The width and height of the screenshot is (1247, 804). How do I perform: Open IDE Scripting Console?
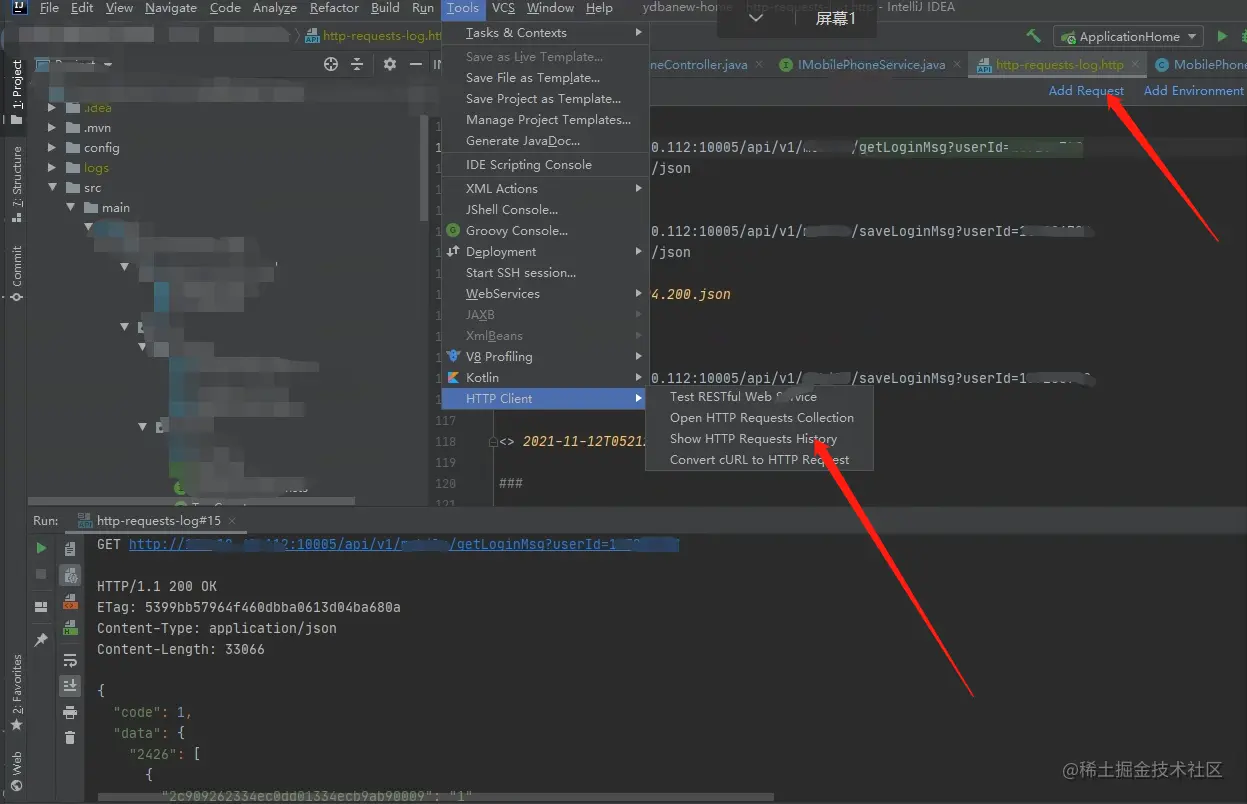545,164
